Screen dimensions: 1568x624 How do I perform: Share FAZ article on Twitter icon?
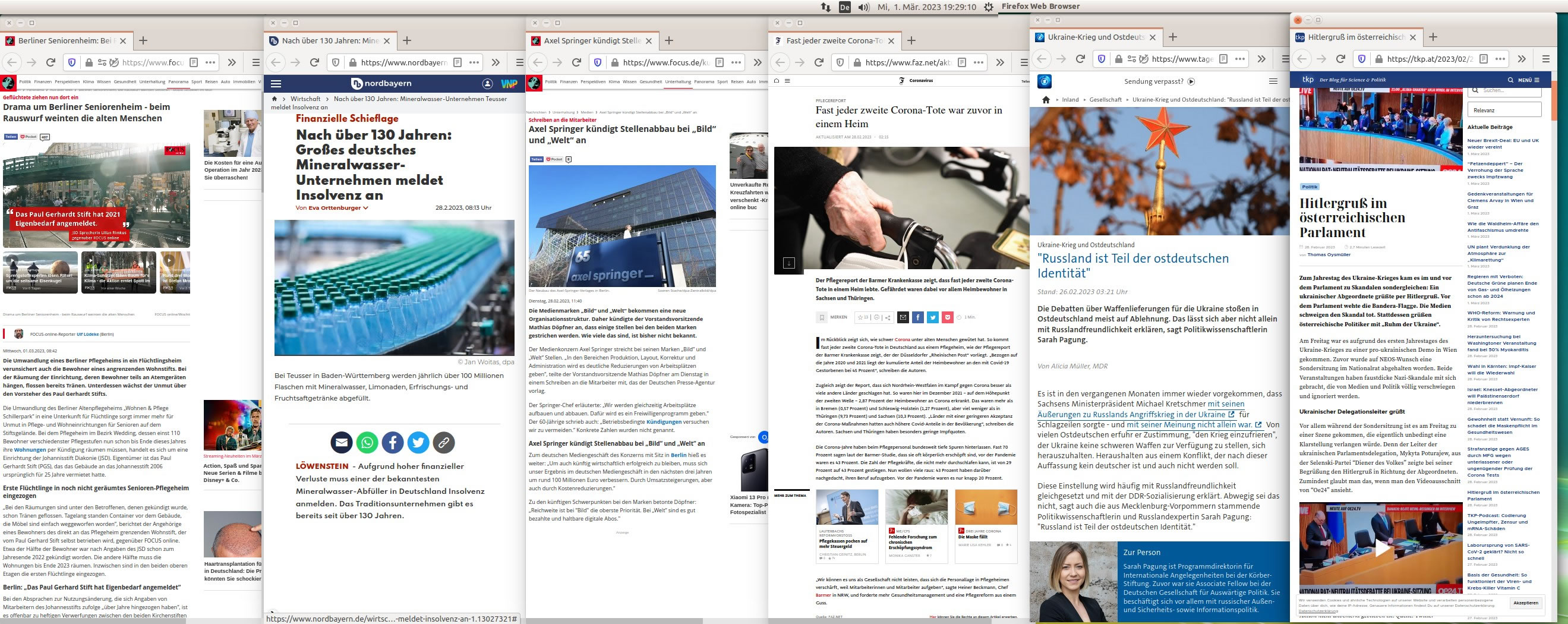pos(932,317)
